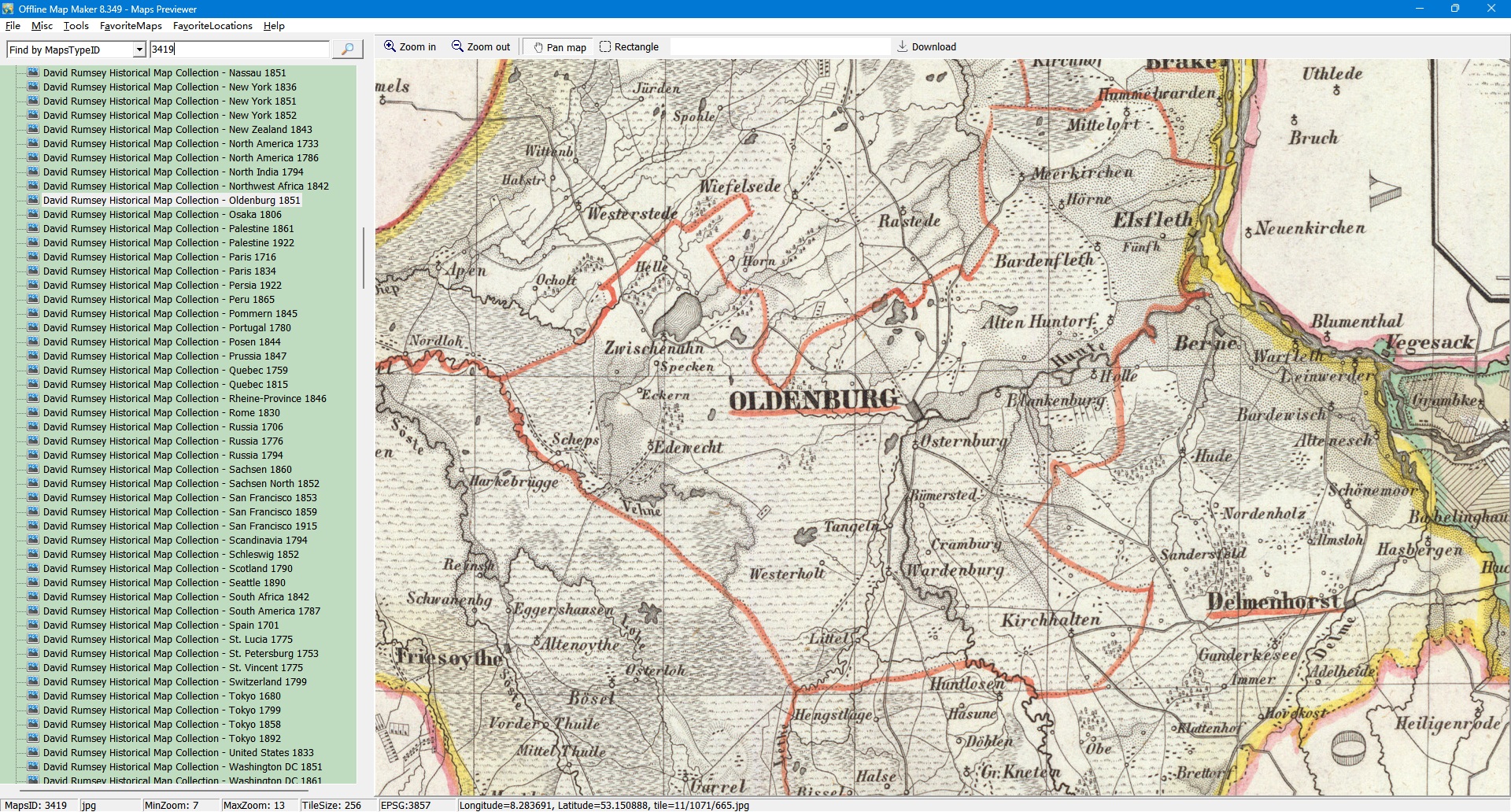Viewport: 1511px width, 812px height.
Task: Select the Oldenburg 1851 map entry
Action: [x=172, y=201]
